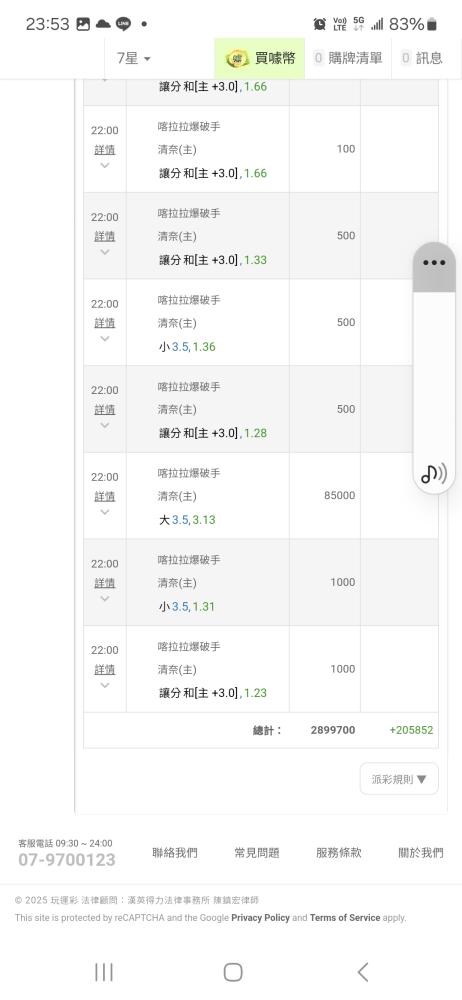Open the 7星 dropdown menu
The height and width of the screenshot is (1000, 462).
point(133,58)
